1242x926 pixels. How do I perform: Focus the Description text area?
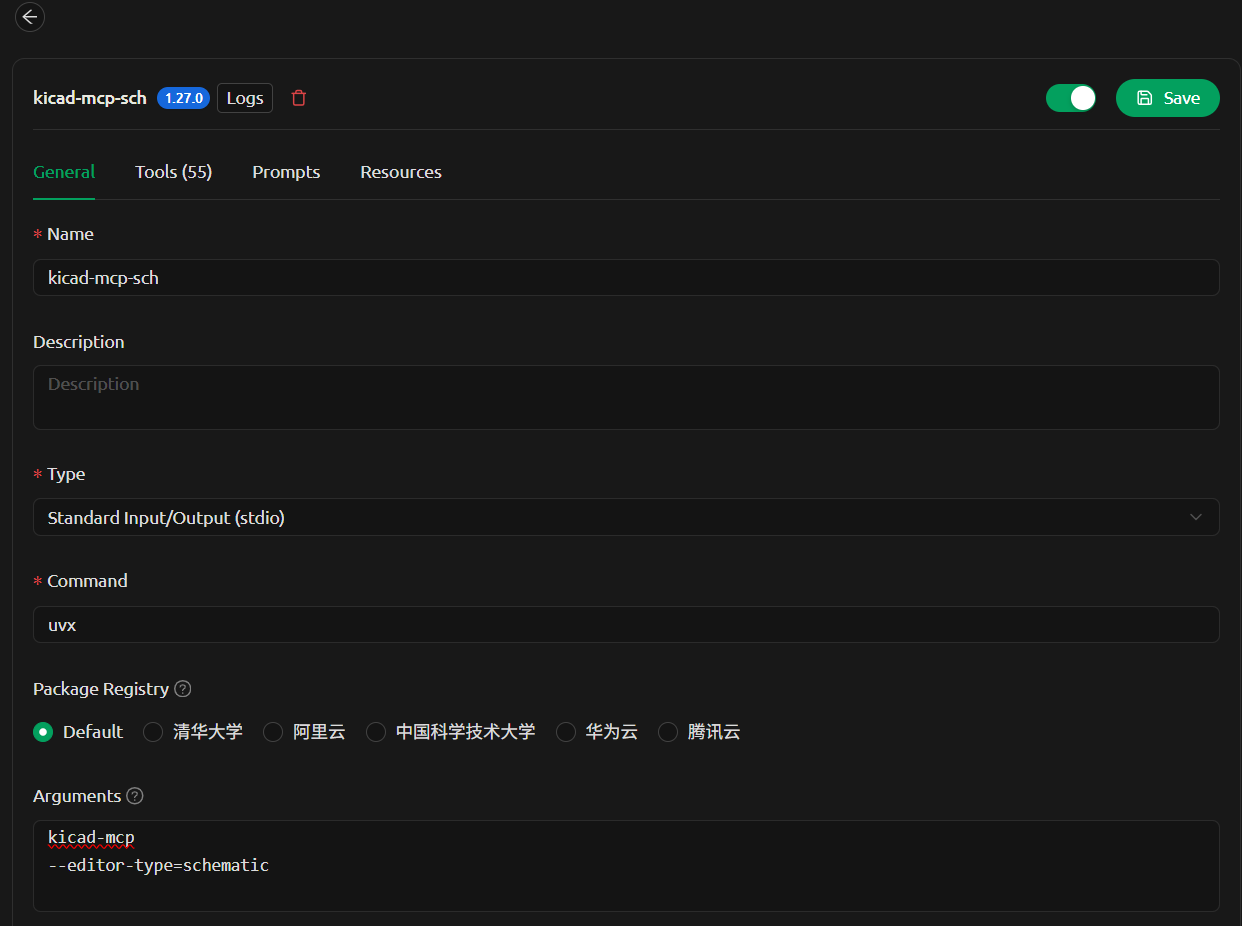pyautogui.click(x=626, y=397)
